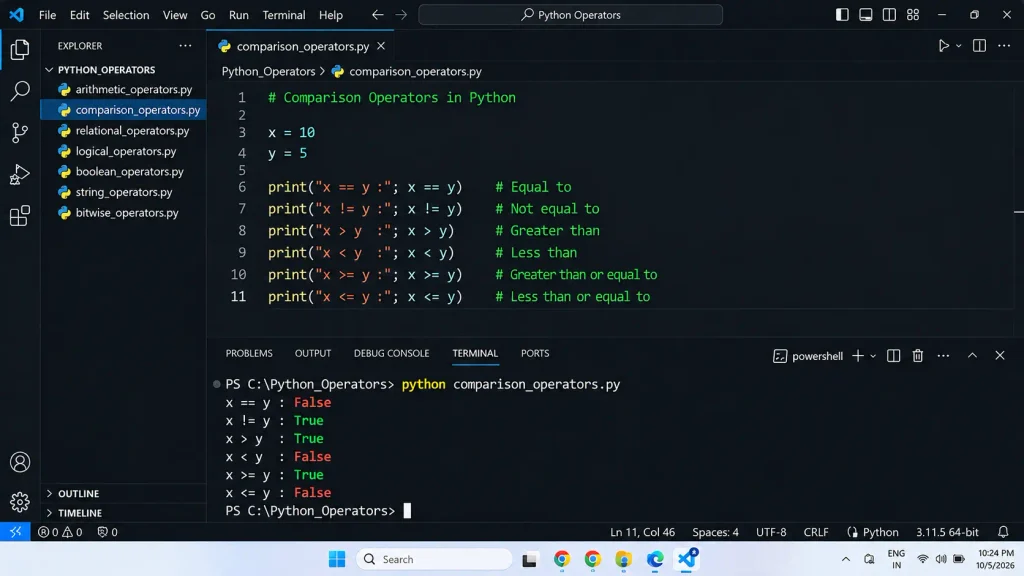This screenshot has height=576, width=1024.
Task: Open the Explorer view in activity bar
Action: [x=20, y=50]
